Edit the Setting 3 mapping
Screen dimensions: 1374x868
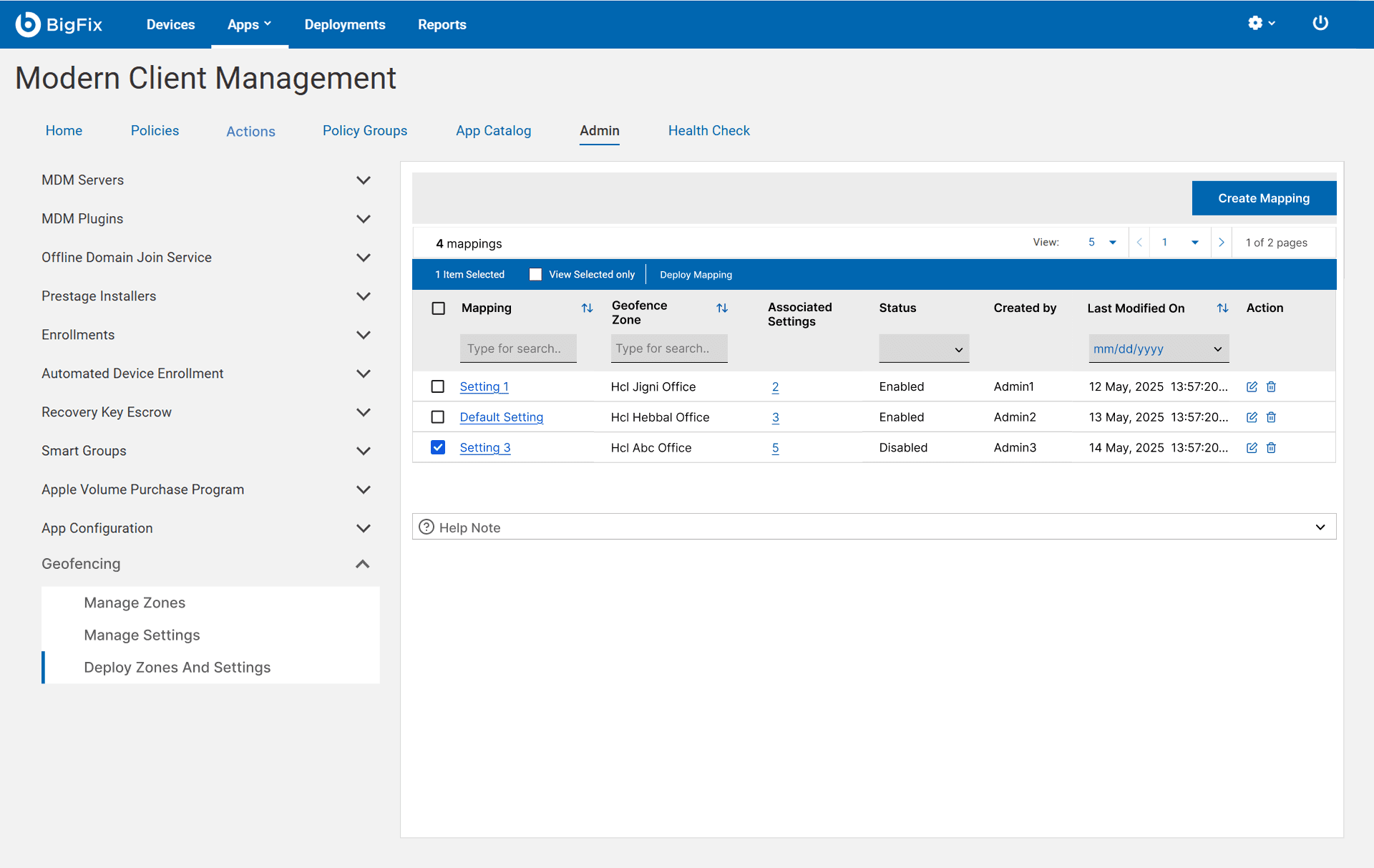pyautogui.click(x=1252, y=448)
